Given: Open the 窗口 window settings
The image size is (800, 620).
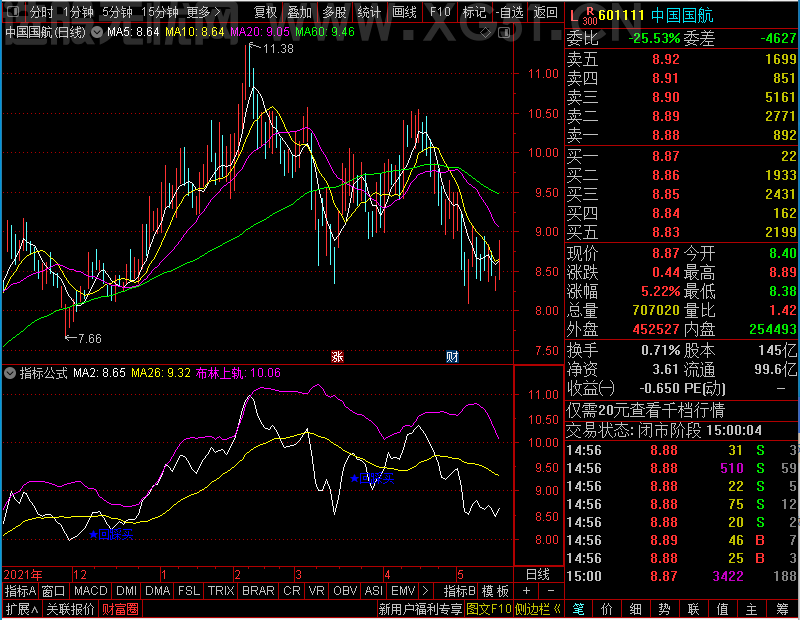Looking at the screenshot, I should [x=54, y=591].
